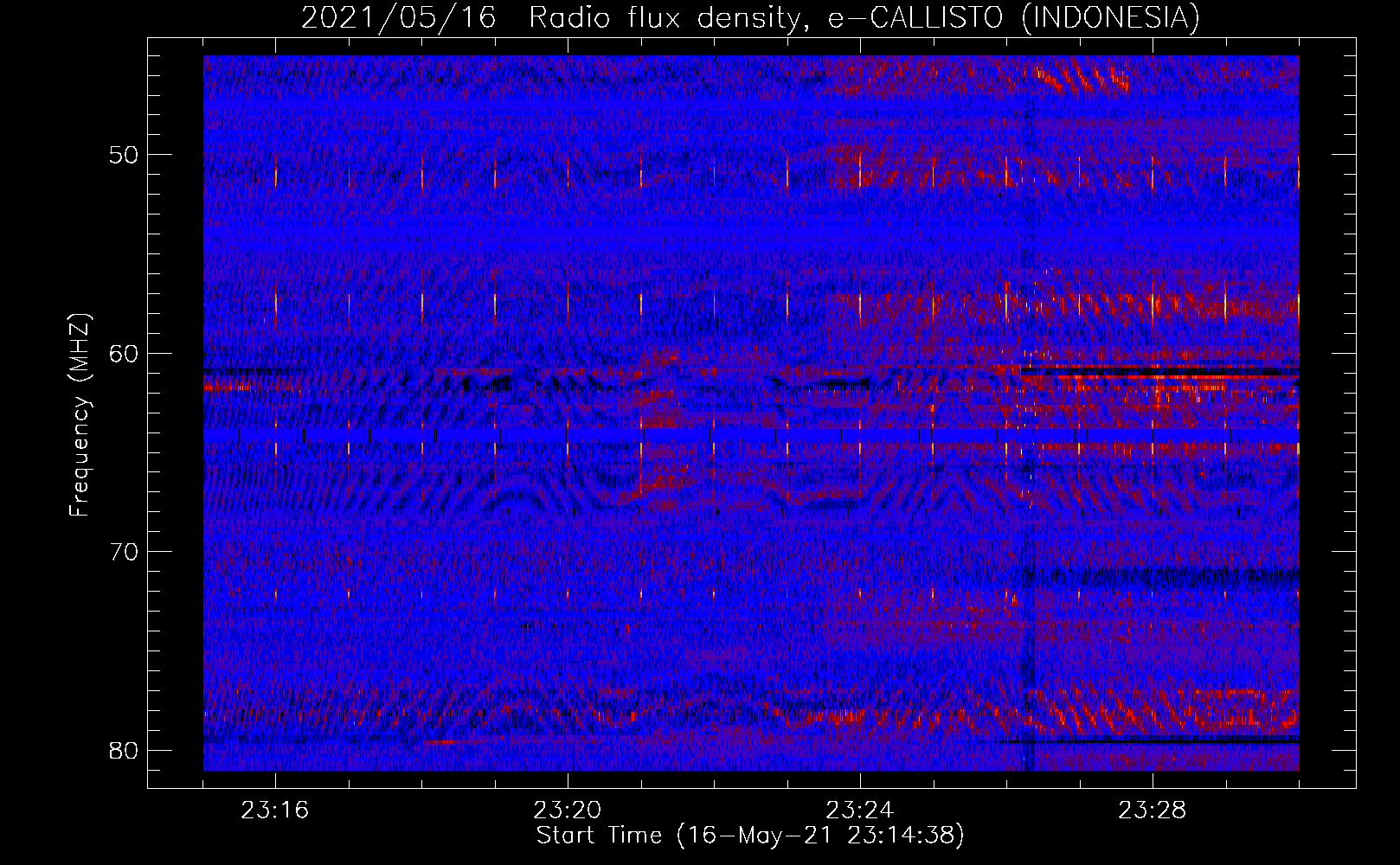The width and height of the screenshot is (1400, 865).
Task: Click the 23:16 time tick label
Action: coord(275,811)
